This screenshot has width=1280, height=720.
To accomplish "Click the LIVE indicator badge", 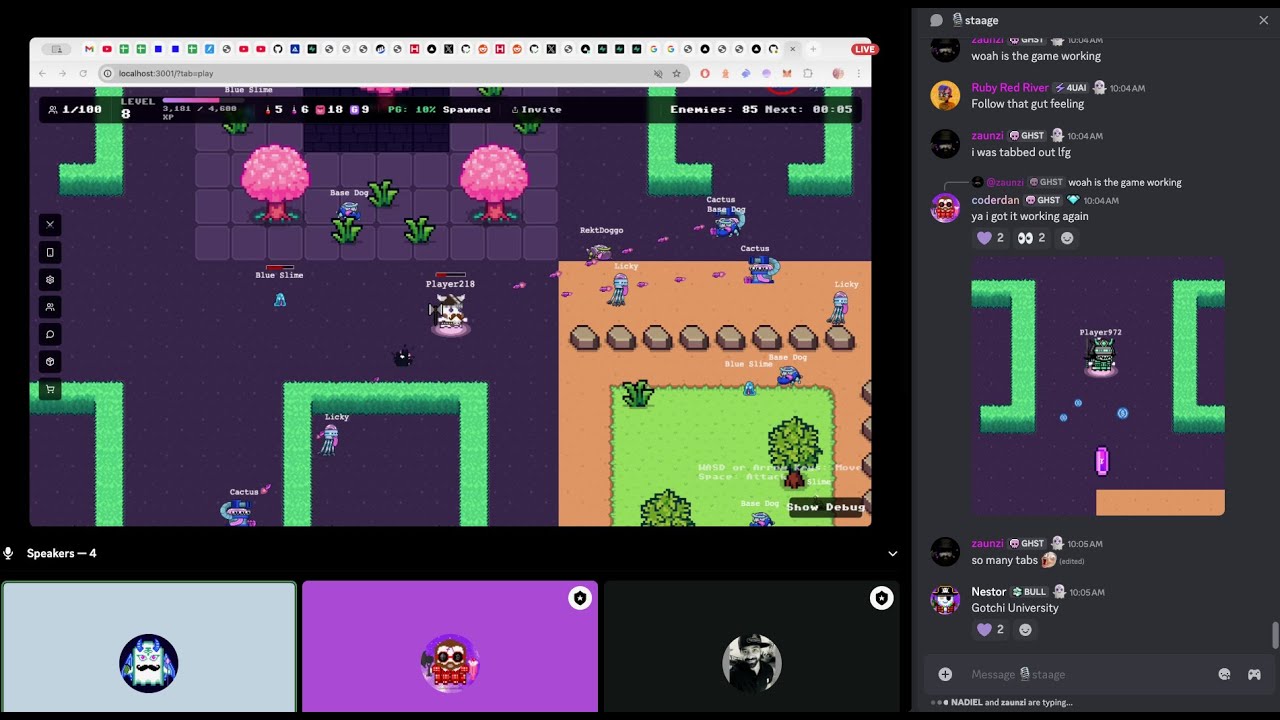I will pos(865,49).
